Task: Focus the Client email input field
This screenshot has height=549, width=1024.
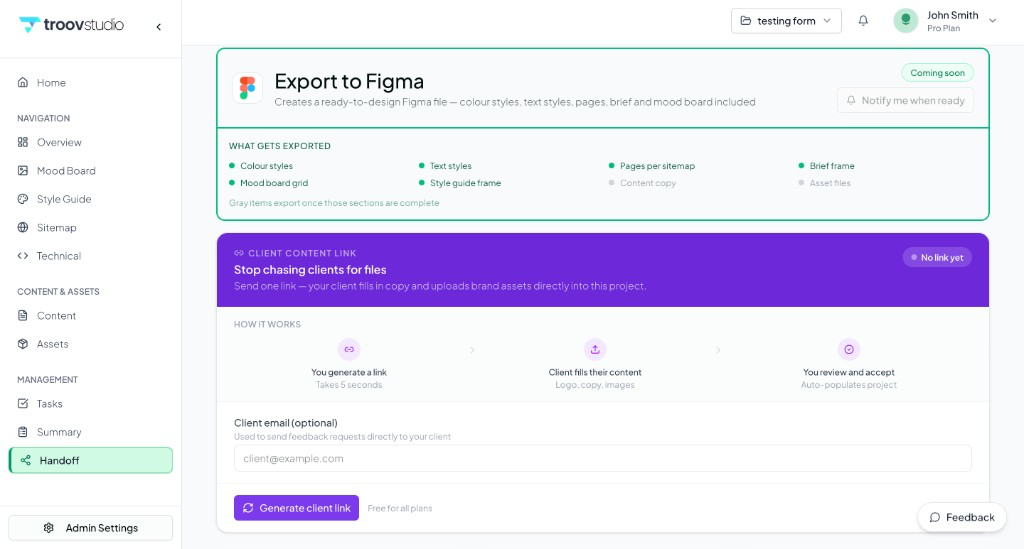Action: pos(603,459)
